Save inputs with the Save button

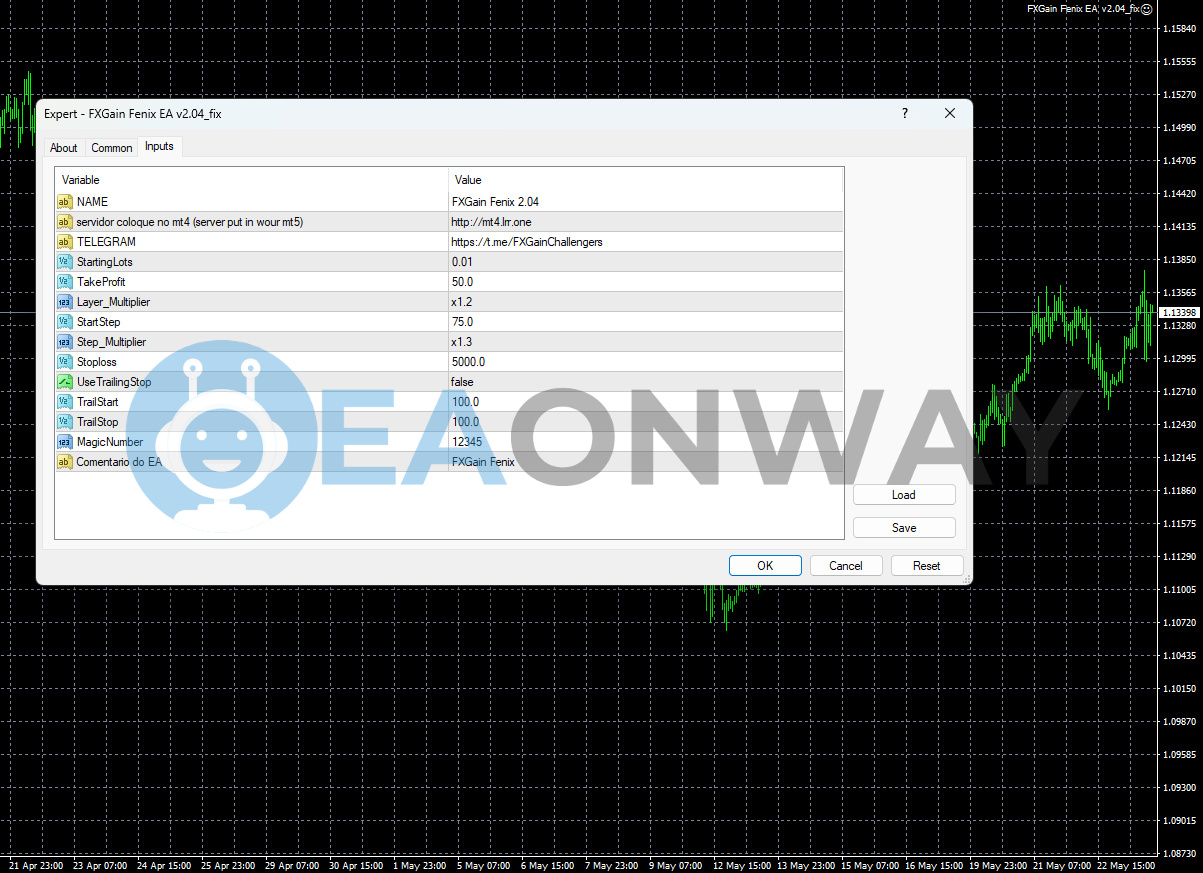tap(904, 527)
